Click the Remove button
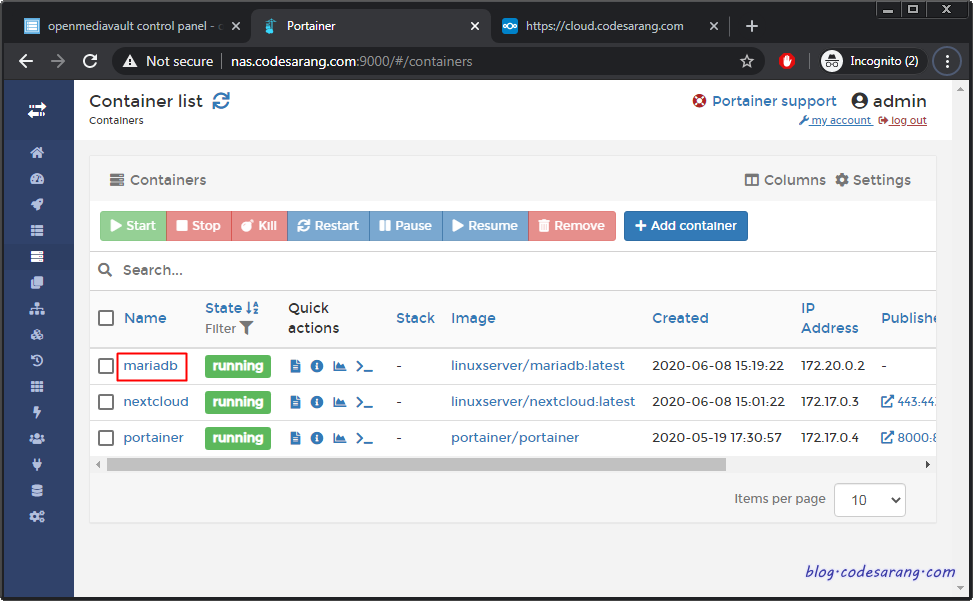The width and height of the screenshot is (973, 601). (572, 226)
